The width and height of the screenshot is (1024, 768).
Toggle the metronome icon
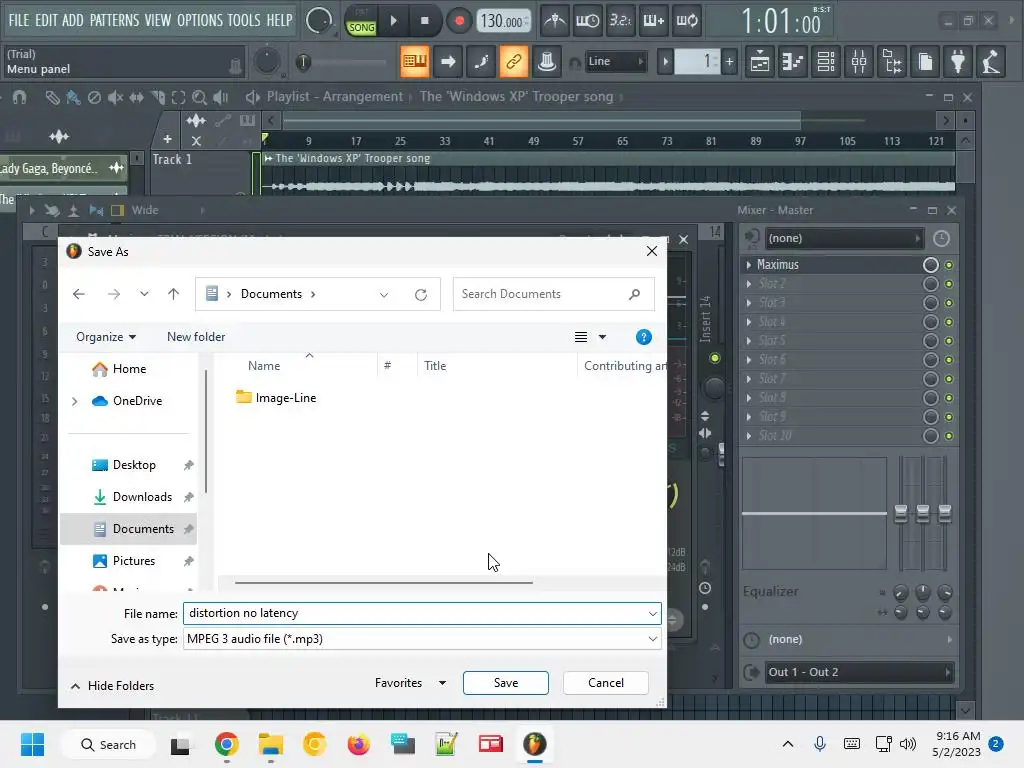[x=555, y=21]
